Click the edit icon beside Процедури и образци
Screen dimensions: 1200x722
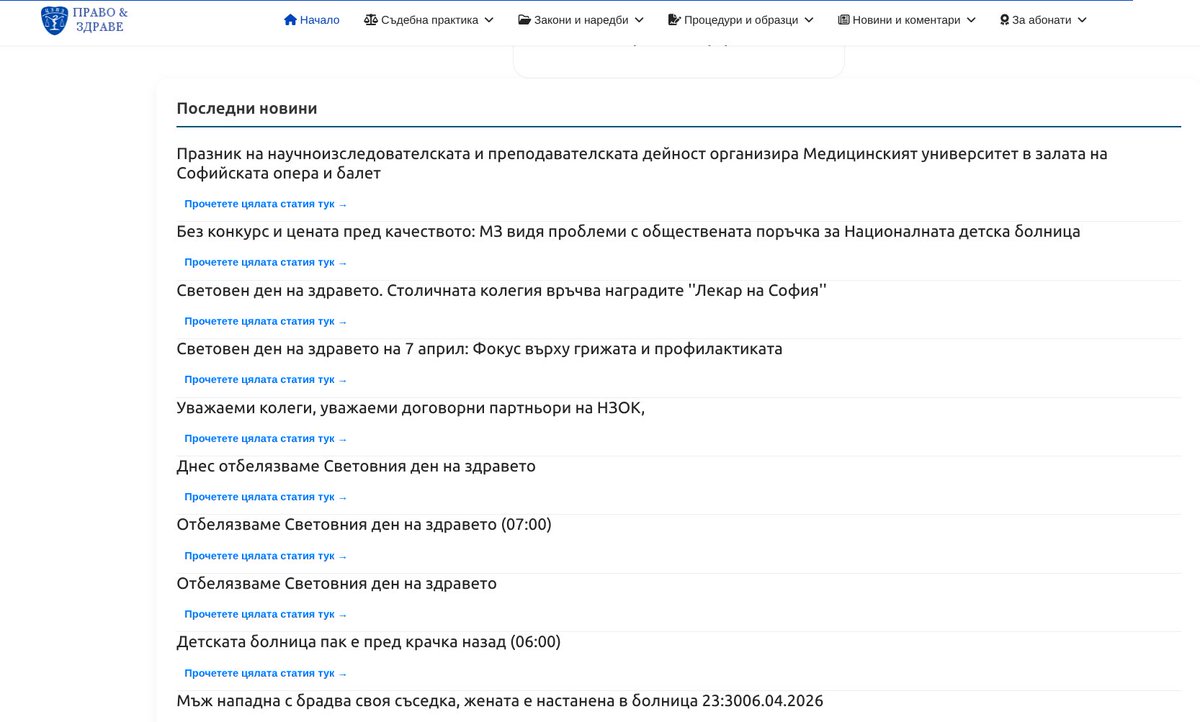pos(674,20)
